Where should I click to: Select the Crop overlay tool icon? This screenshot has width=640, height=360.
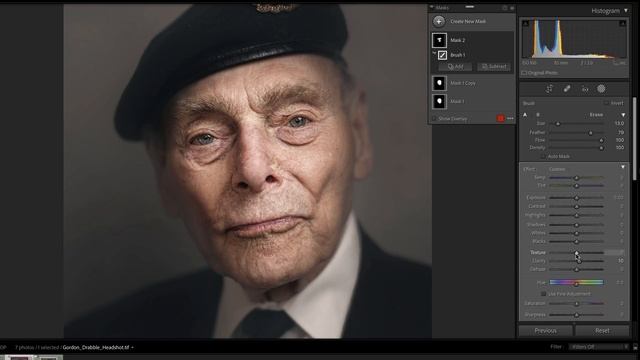click(x=549, y=89)
